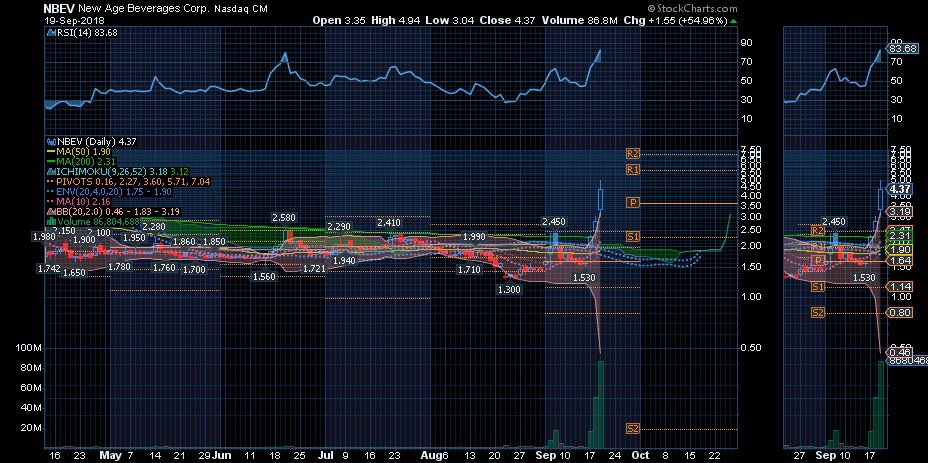The width and height of the screenshot is (928, 463).
Task: Click the 8680468 volume tag on right axis
Action: pos(907,360)
